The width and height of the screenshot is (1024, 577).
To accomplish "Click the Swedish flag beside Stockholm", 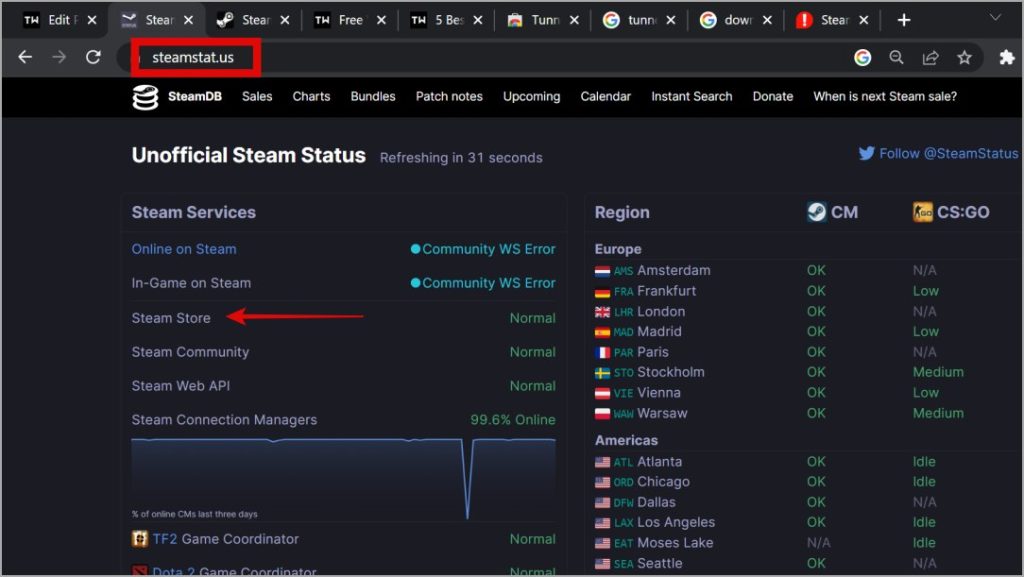I will pos(602,373).
